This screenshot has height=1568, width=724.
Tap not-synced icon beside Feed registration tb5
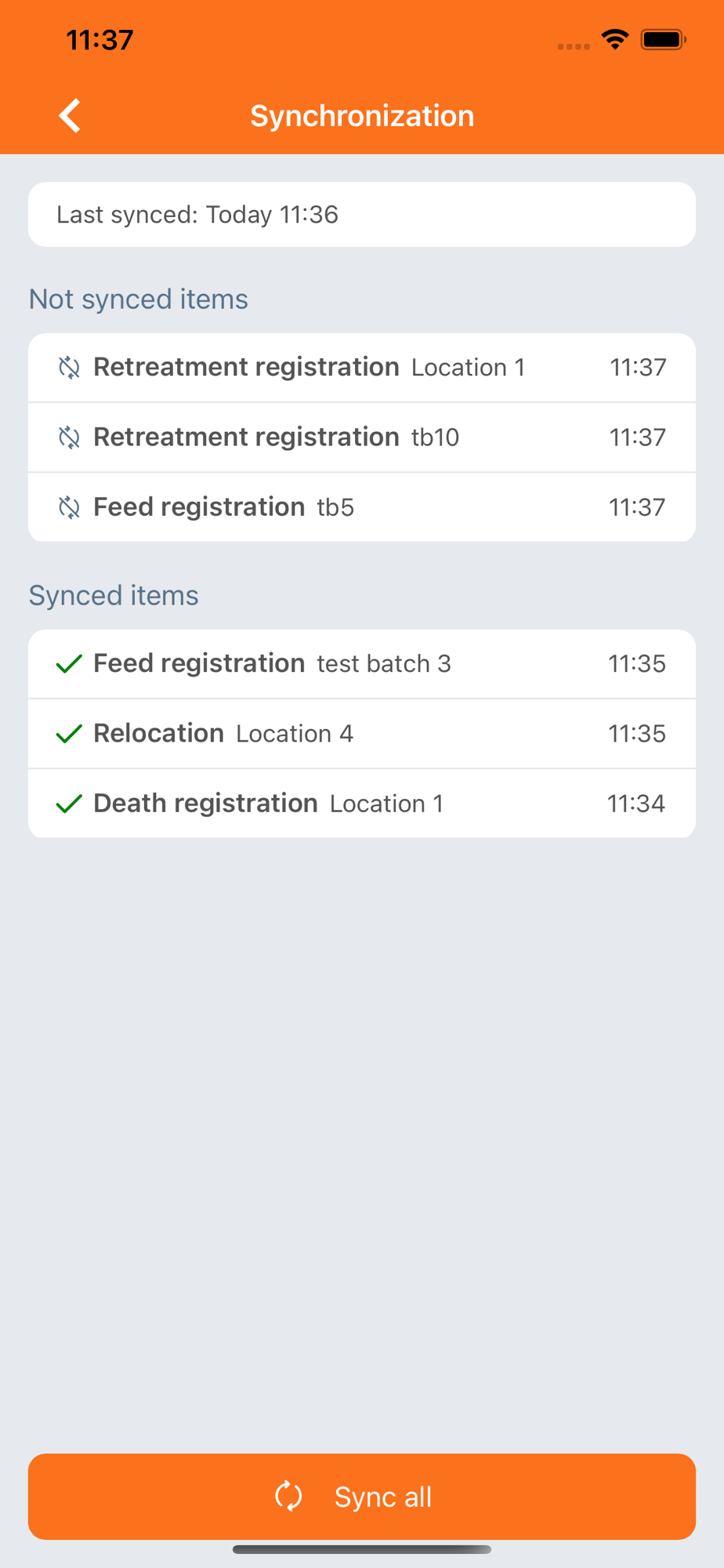(x=70, y=507)
